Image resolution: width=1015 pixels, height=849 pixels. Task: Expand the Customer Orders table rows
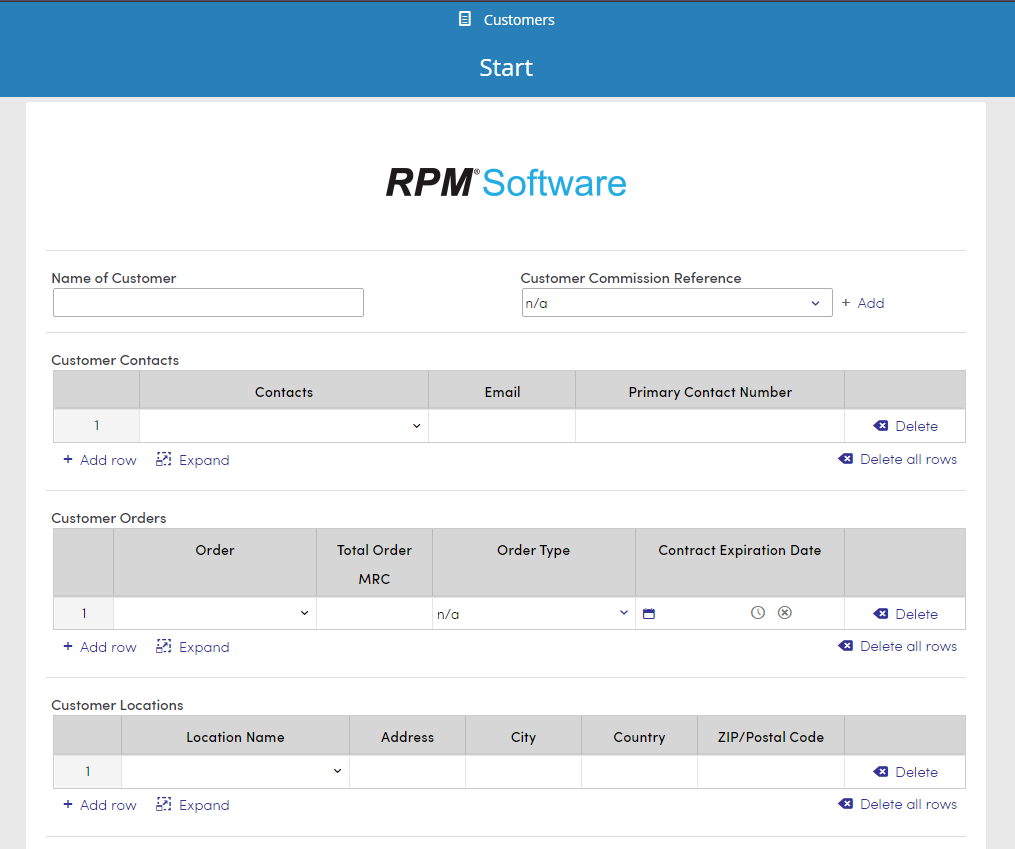coord(192,646)
